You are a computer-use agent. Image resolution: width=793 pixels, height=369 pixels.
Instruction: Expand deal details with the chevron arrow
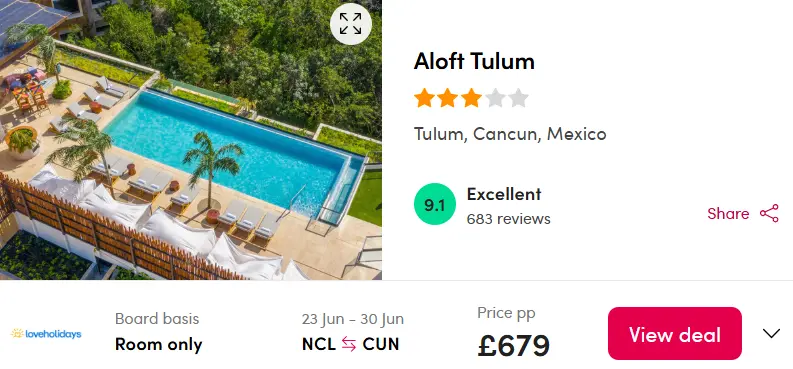pos(771,334)
